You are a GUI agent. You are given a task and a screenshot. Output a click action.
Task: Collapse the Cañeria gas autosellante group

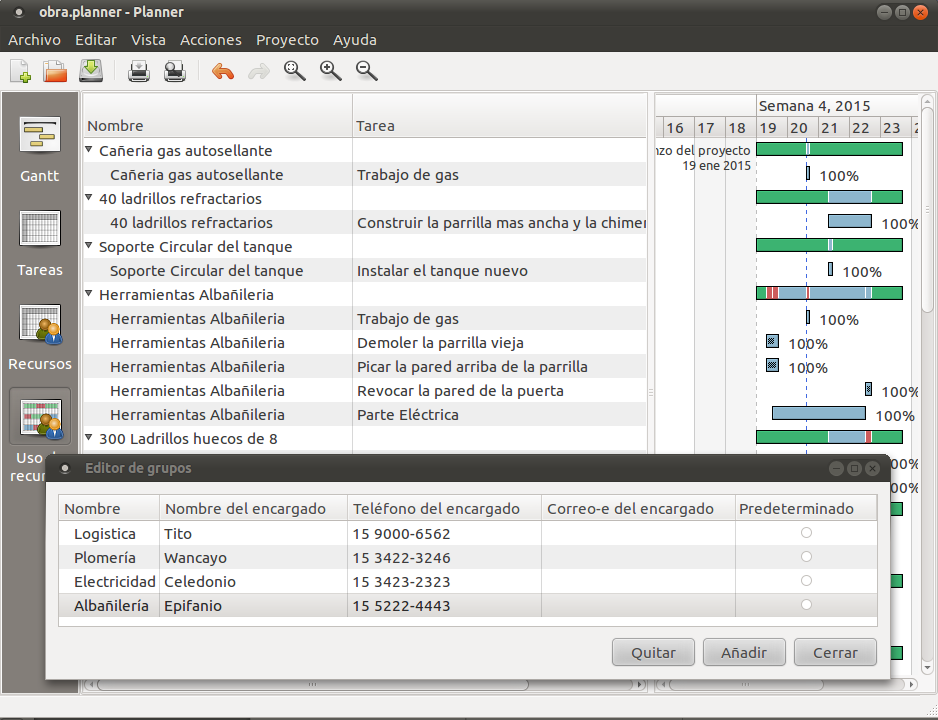pyautogui.click(x=89, y=150)
